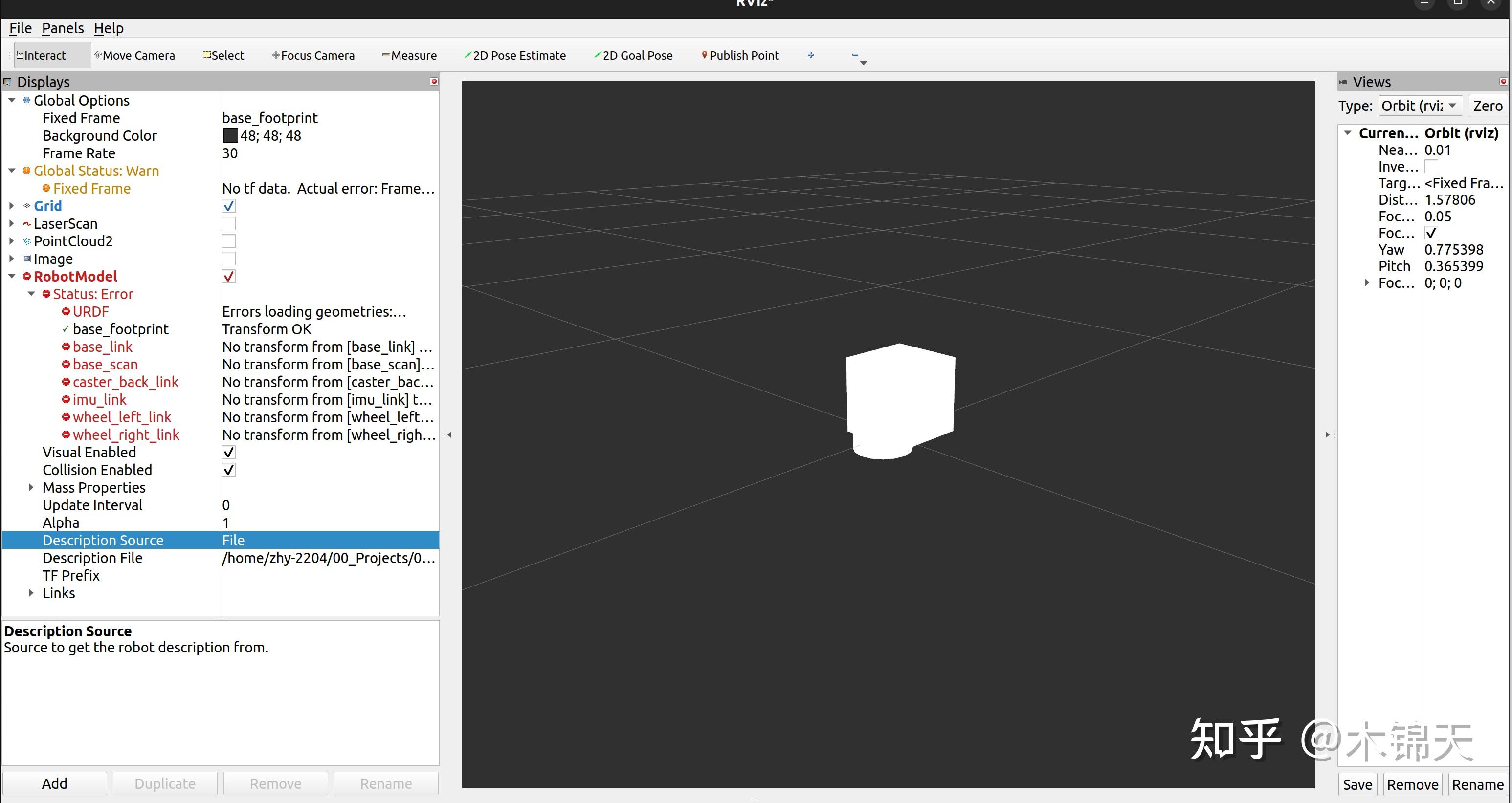Select the Interact tool
The width and height of the screenshot is (1512, 803).
52,55
